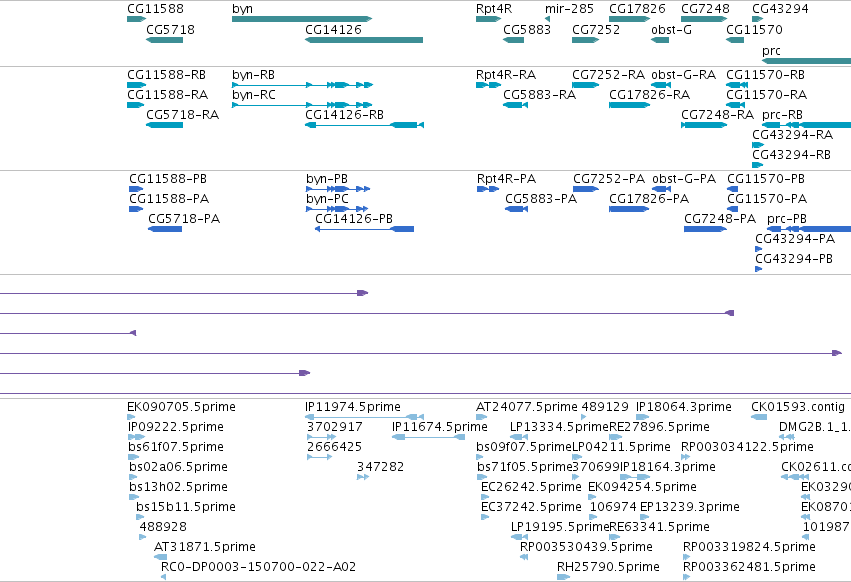
Task: Click EST AT31871.5prime
Action: (161, 557)
